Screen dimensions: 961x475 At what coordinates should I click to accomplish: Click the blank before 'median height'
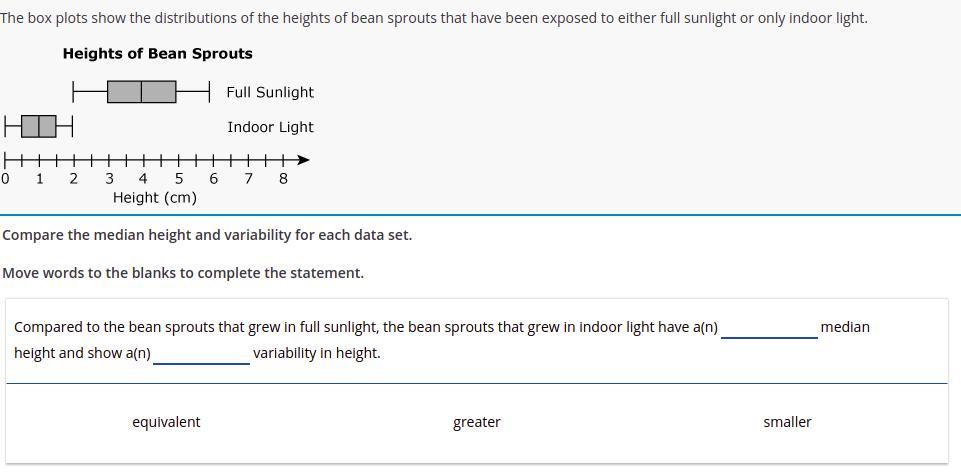click(769, 329)
